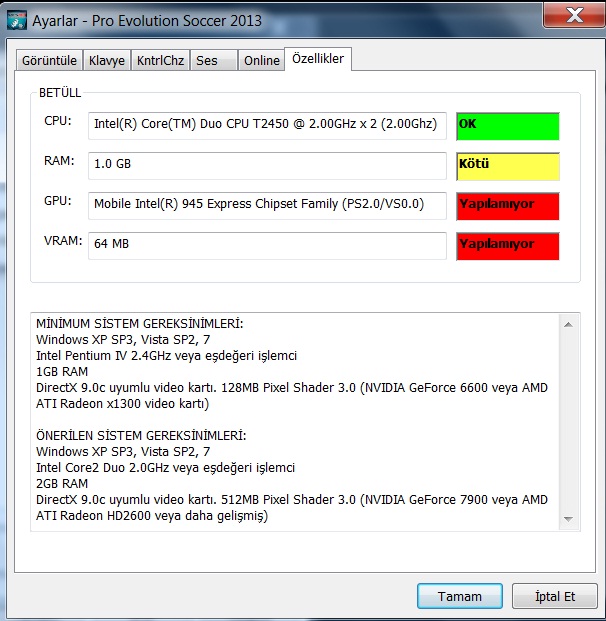
Task: Confirm settings with the Tamam button
Action: (x=460, y=596)
